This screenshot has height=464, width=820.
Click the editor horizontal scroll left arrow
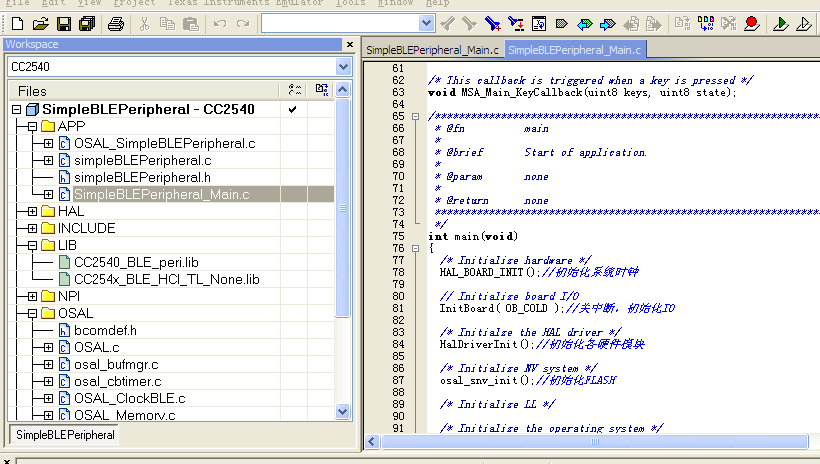(372, 442)
